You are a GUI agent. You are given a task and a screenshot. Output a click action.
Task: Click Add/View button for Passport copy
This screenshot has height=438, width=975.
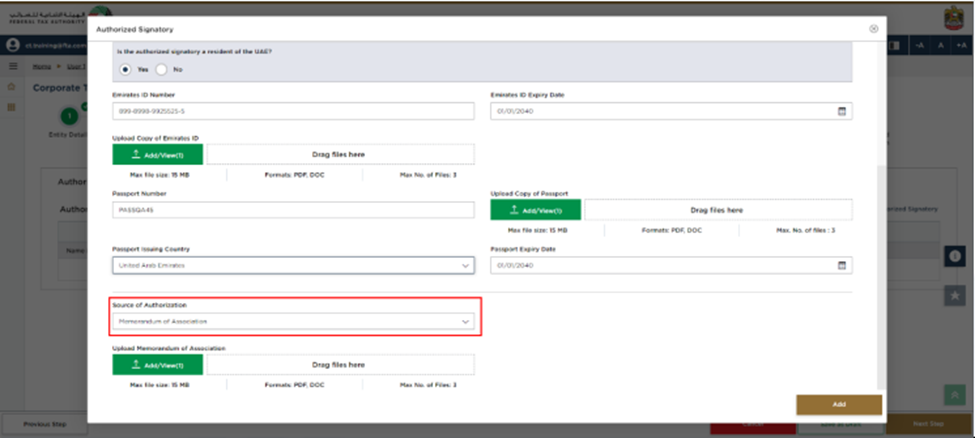[536, 210]
